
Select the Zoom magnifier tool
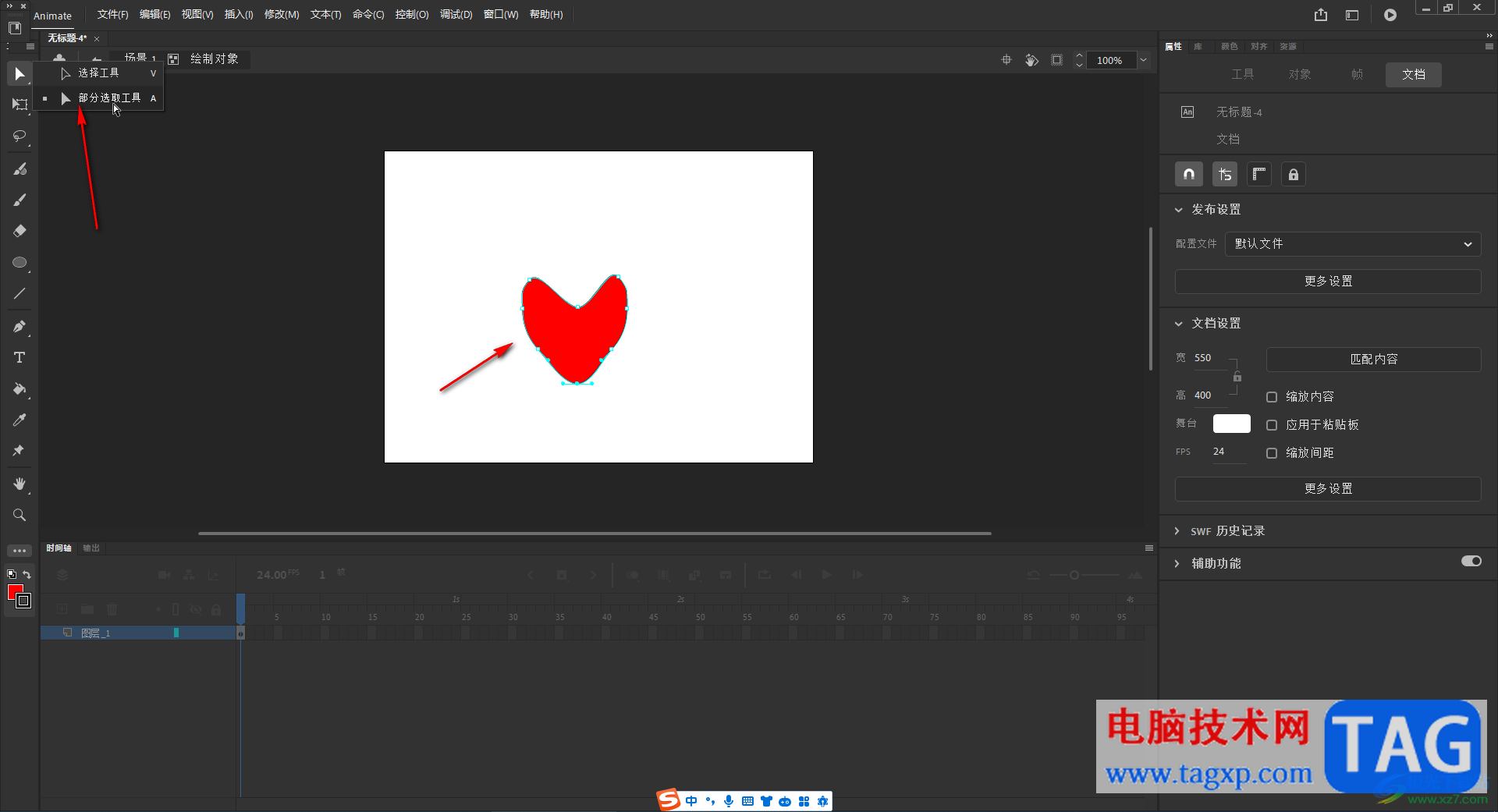20,515
